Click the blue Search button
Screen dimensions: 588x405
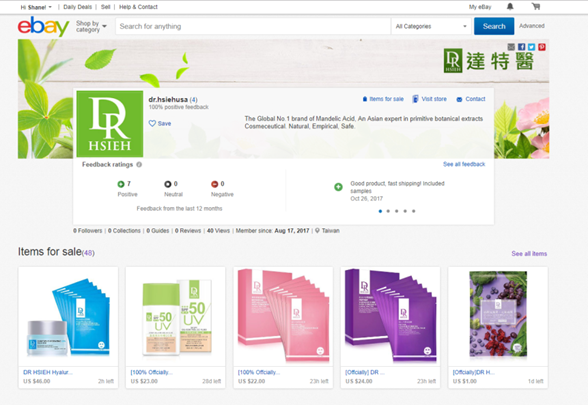click(494, 26)
